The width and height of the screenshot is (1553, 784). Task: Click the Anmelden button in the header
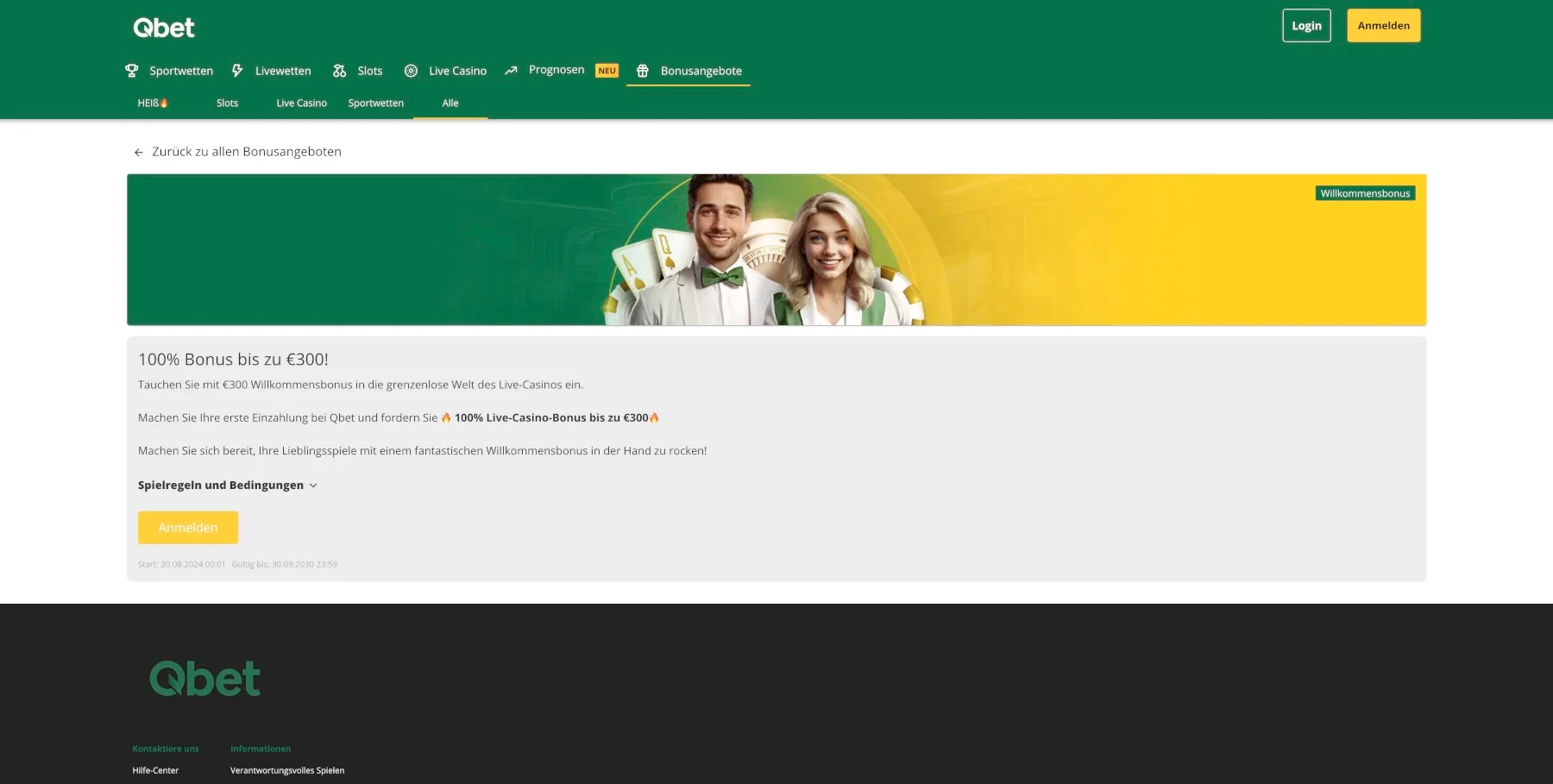[x=1384, y=26]
